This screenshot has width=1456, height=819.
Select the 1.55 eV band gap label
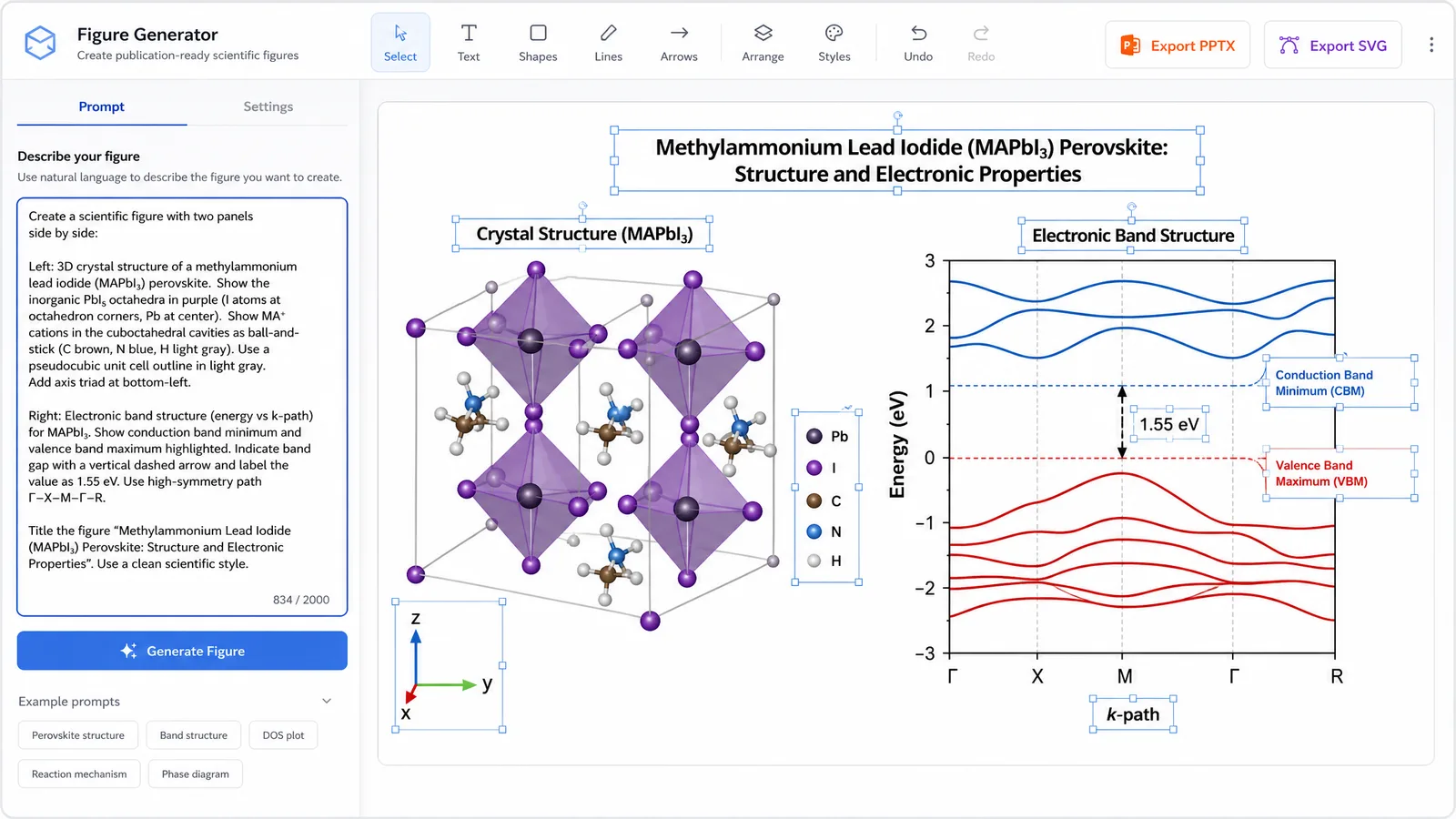1169,424
